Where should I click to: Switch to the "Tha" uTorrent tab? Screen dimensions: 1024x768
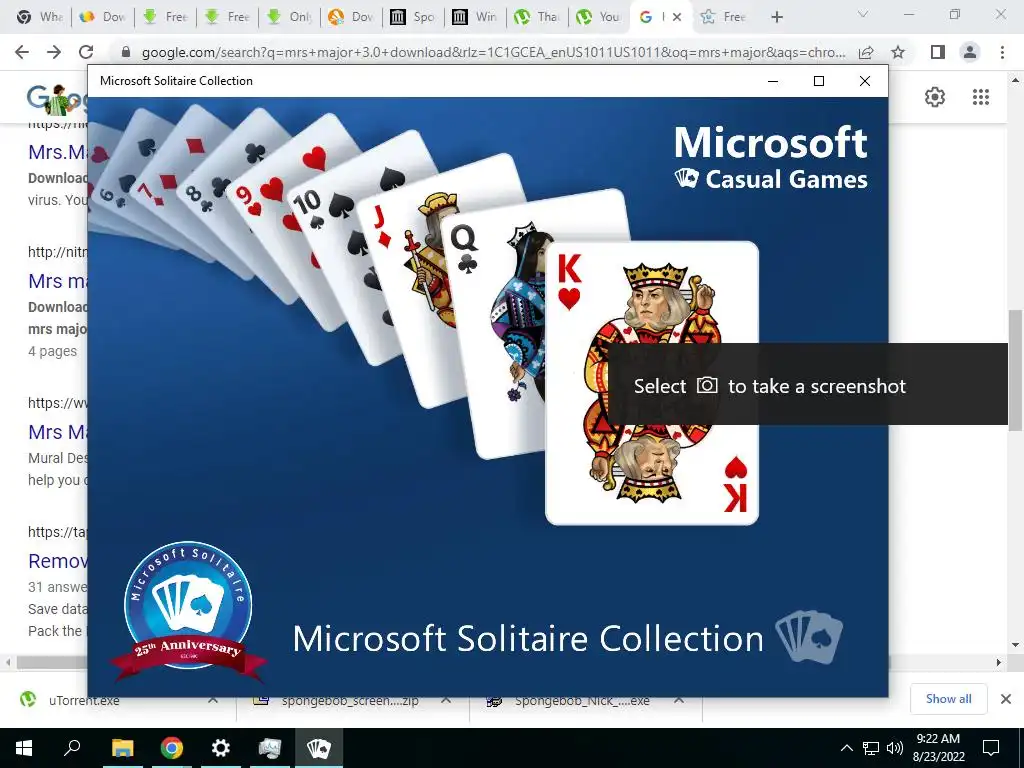coord(537,17)
